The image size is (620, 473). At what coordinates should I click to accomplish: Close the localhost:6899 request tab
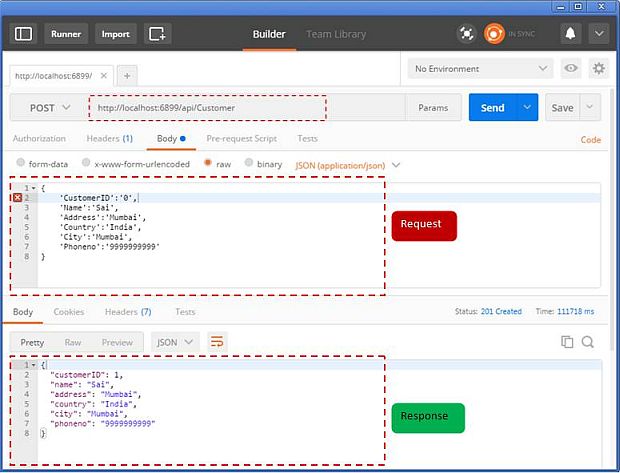[104, 76]
